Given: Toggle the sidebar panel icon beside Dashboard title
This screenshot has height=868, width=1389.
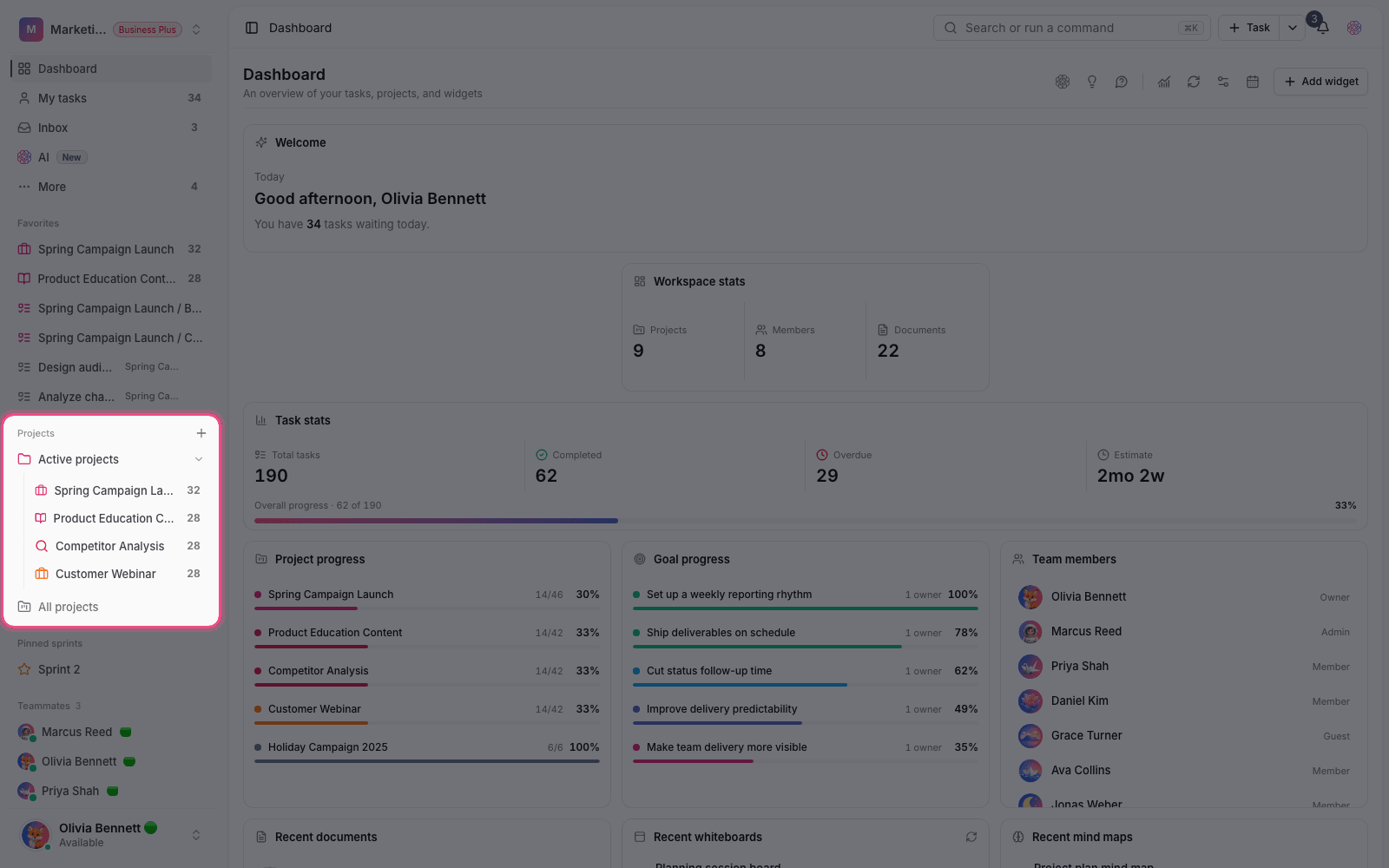Looking at the screenshot, I should click(x=252, y=28).
